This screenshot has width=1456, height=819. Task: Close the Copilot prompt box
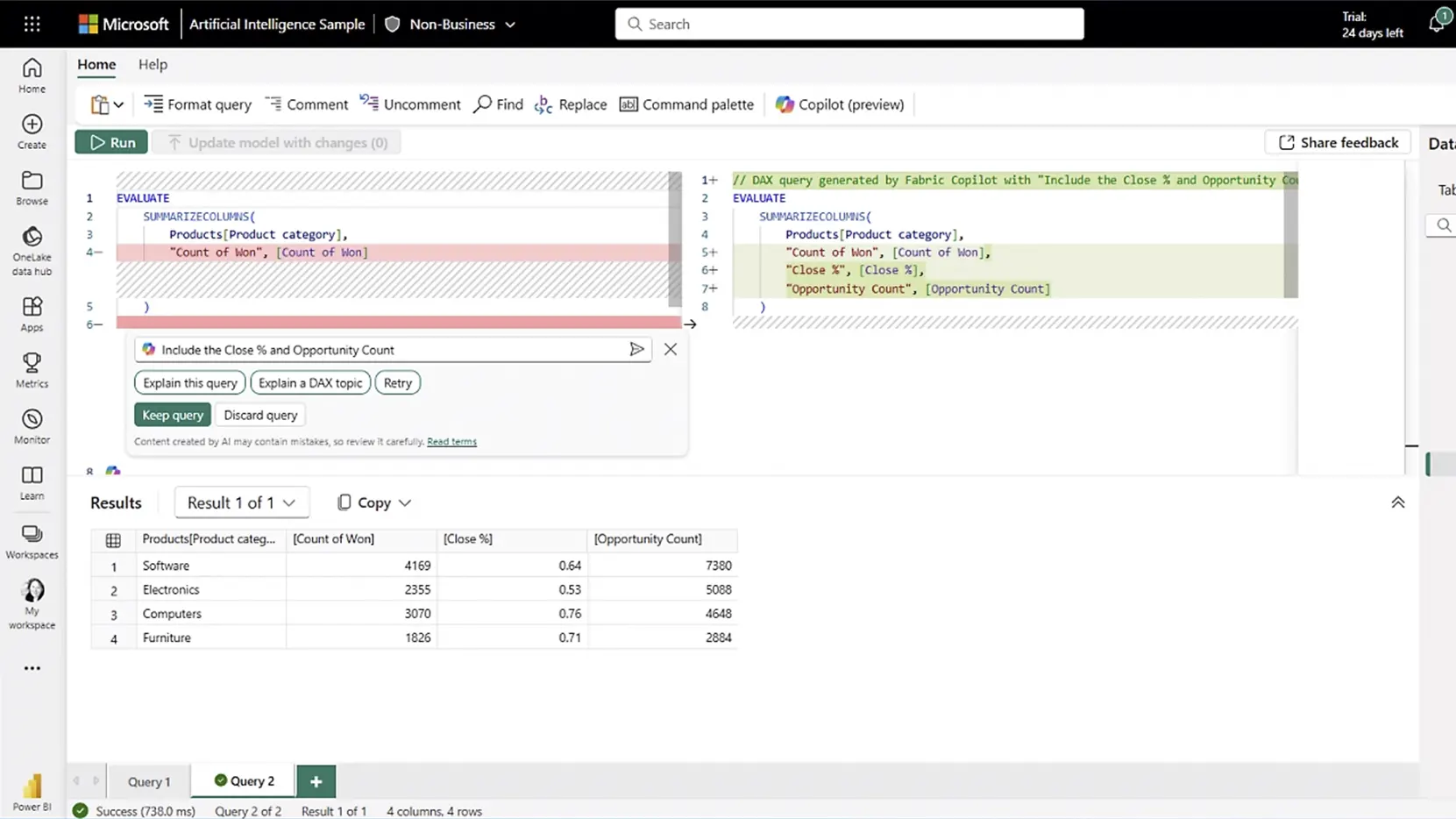(x=671, y=349)
